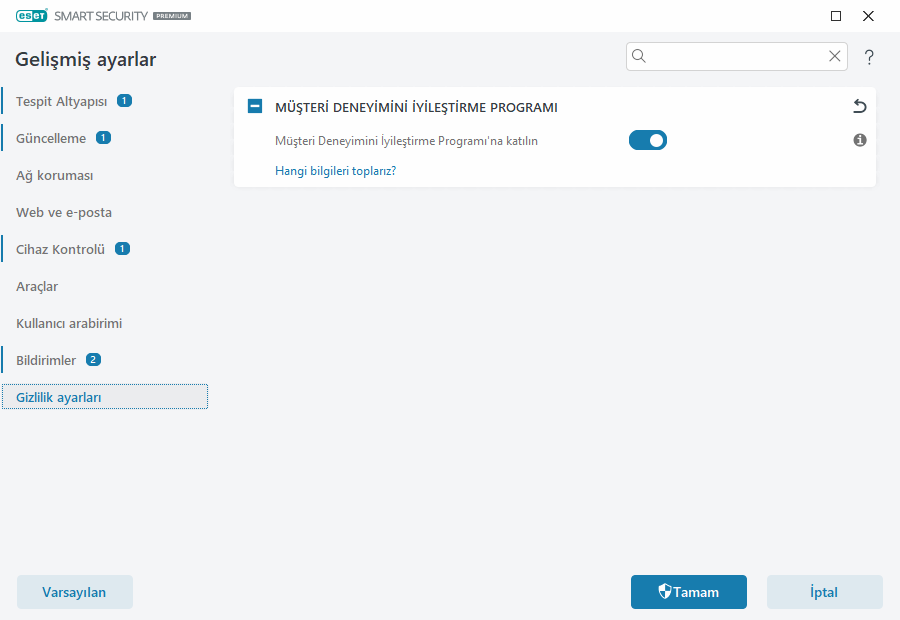Open help via question mark icon
Screen dimensions: 900x620
(x=868, y=57)
